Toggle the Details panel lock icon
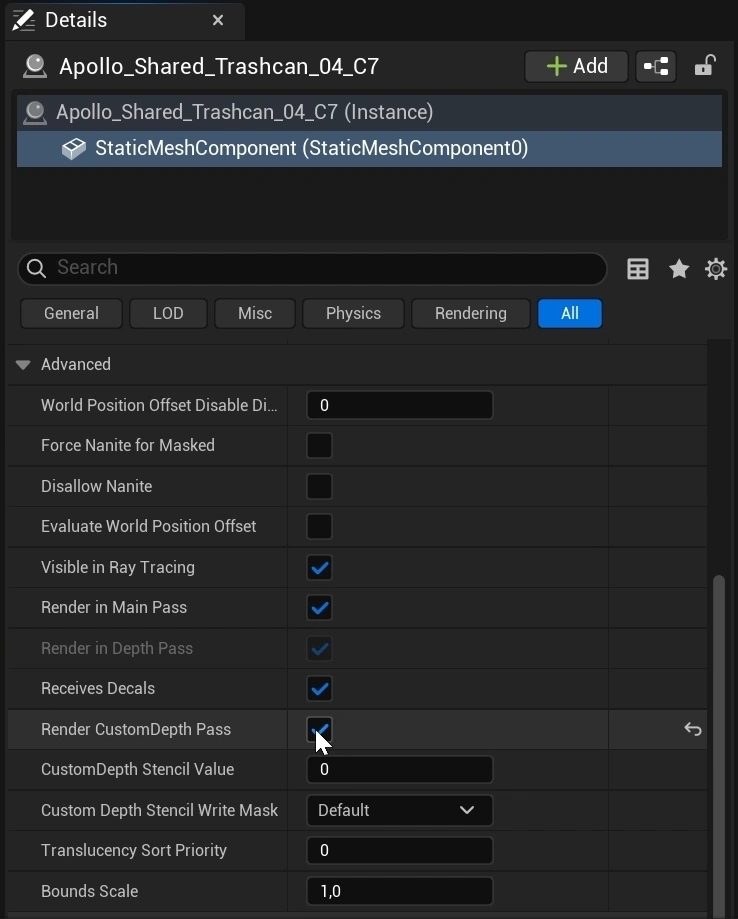The image size is (738, 919). coord(705,66)
